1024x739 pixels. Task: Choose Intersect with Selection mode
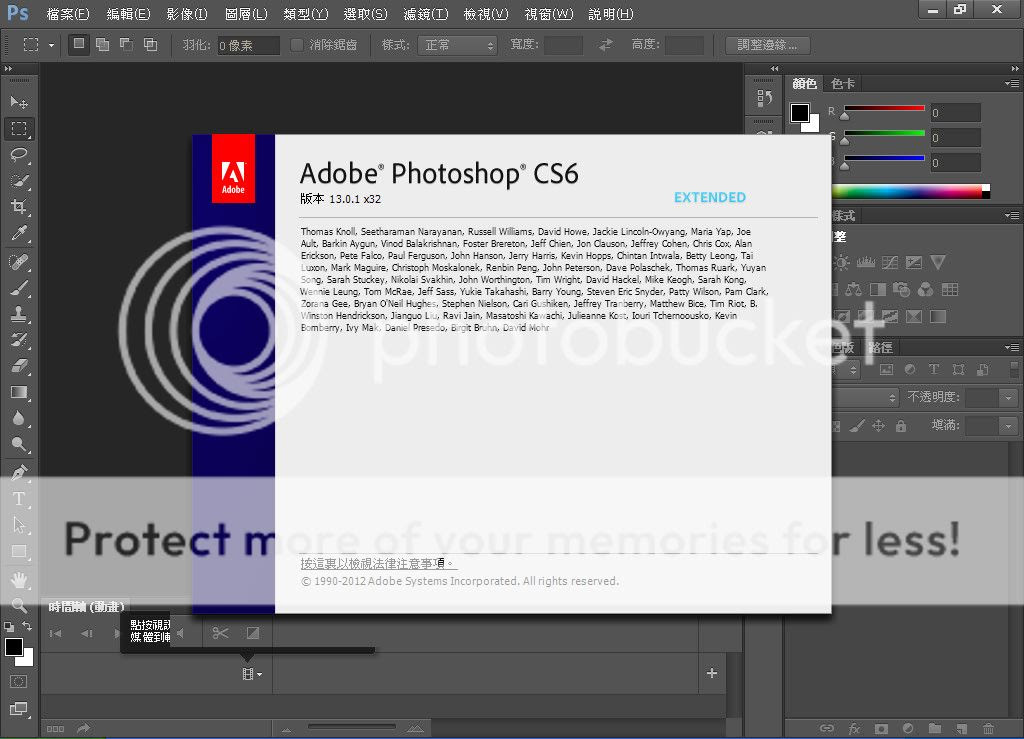pos(151,44)
